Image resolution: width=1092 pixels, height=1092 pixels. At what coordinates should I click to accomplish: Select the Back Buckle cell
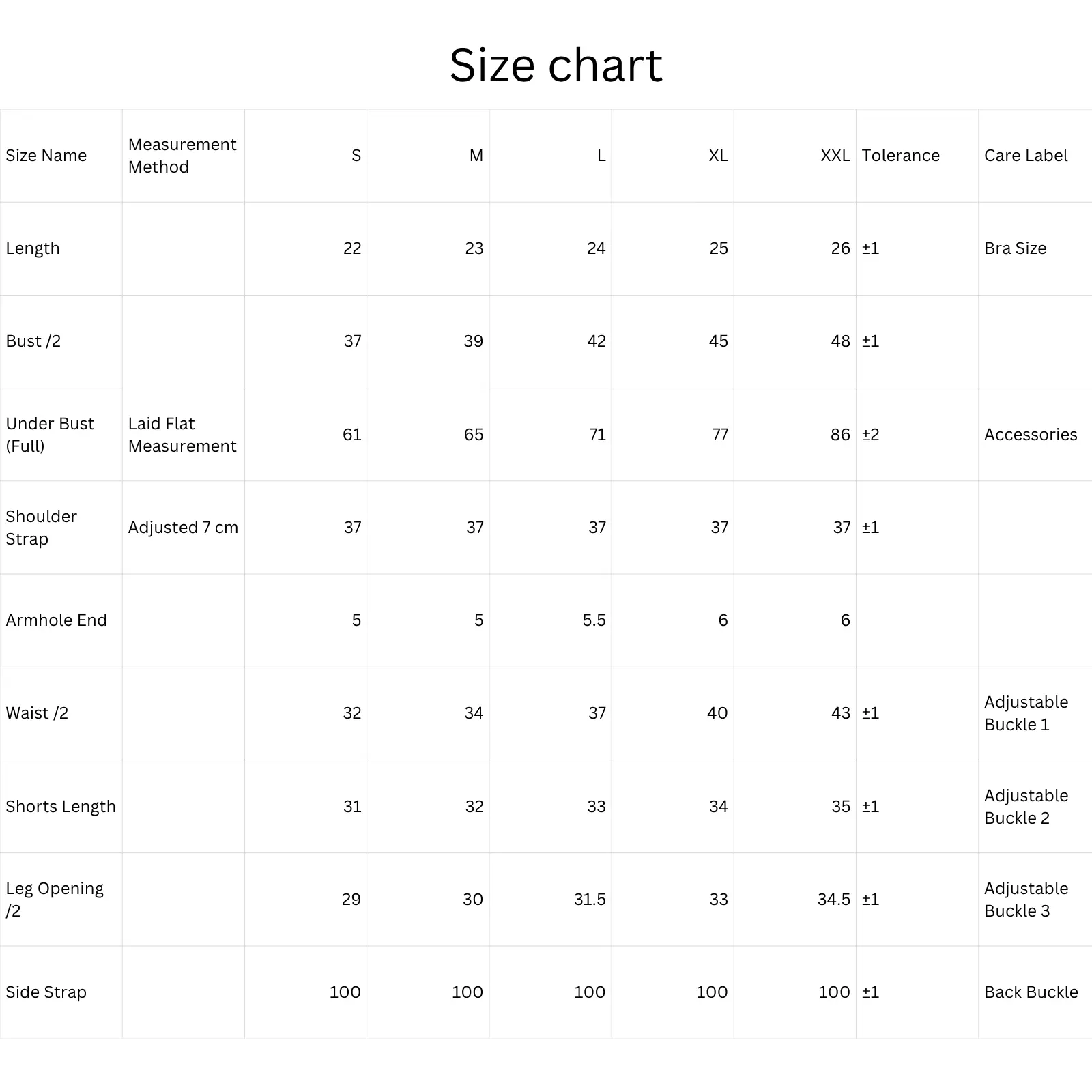pyautogui.click(x=1031, y=992)
